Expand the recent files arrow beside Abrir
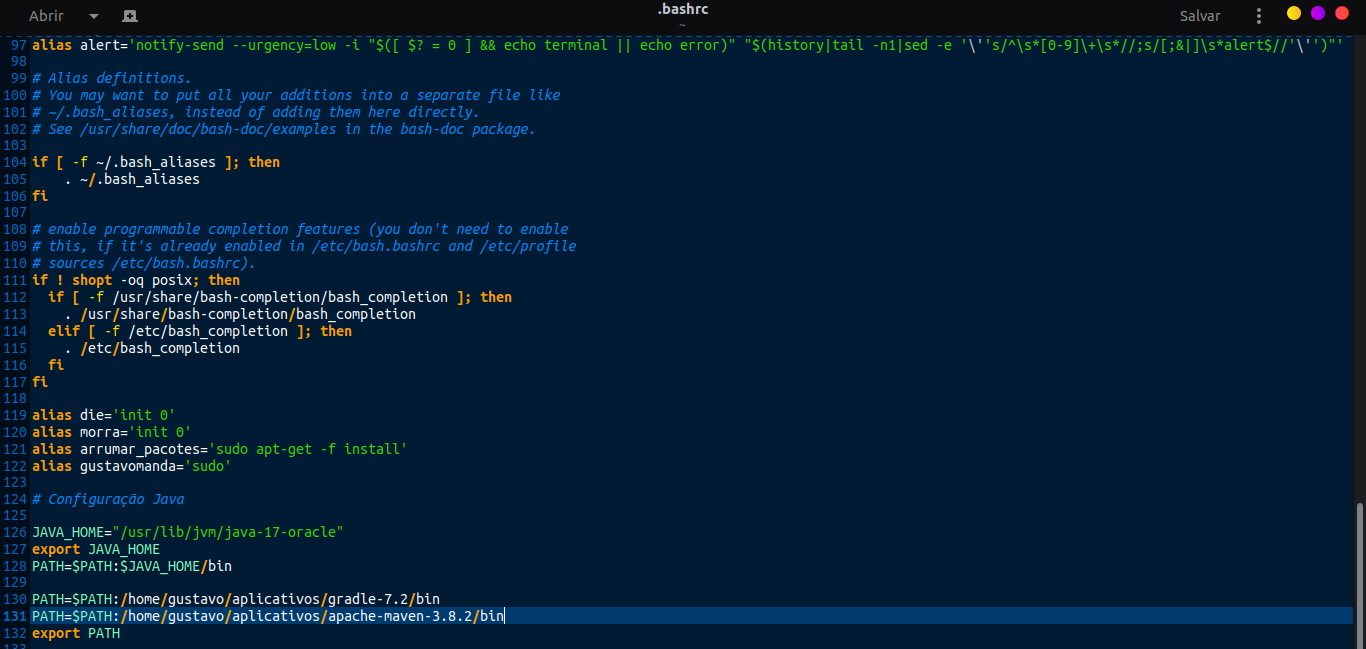 (x=94, y=16)
